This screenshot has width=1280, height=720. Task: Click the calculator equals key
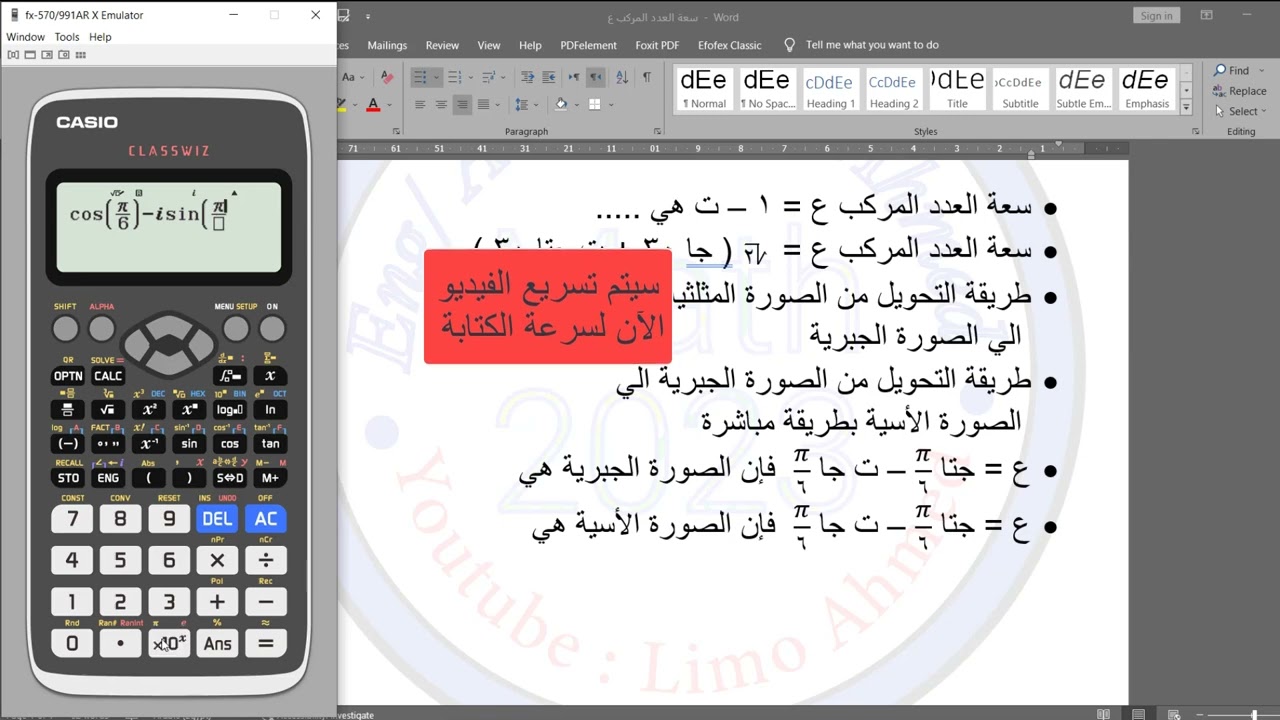pos(265,644)
